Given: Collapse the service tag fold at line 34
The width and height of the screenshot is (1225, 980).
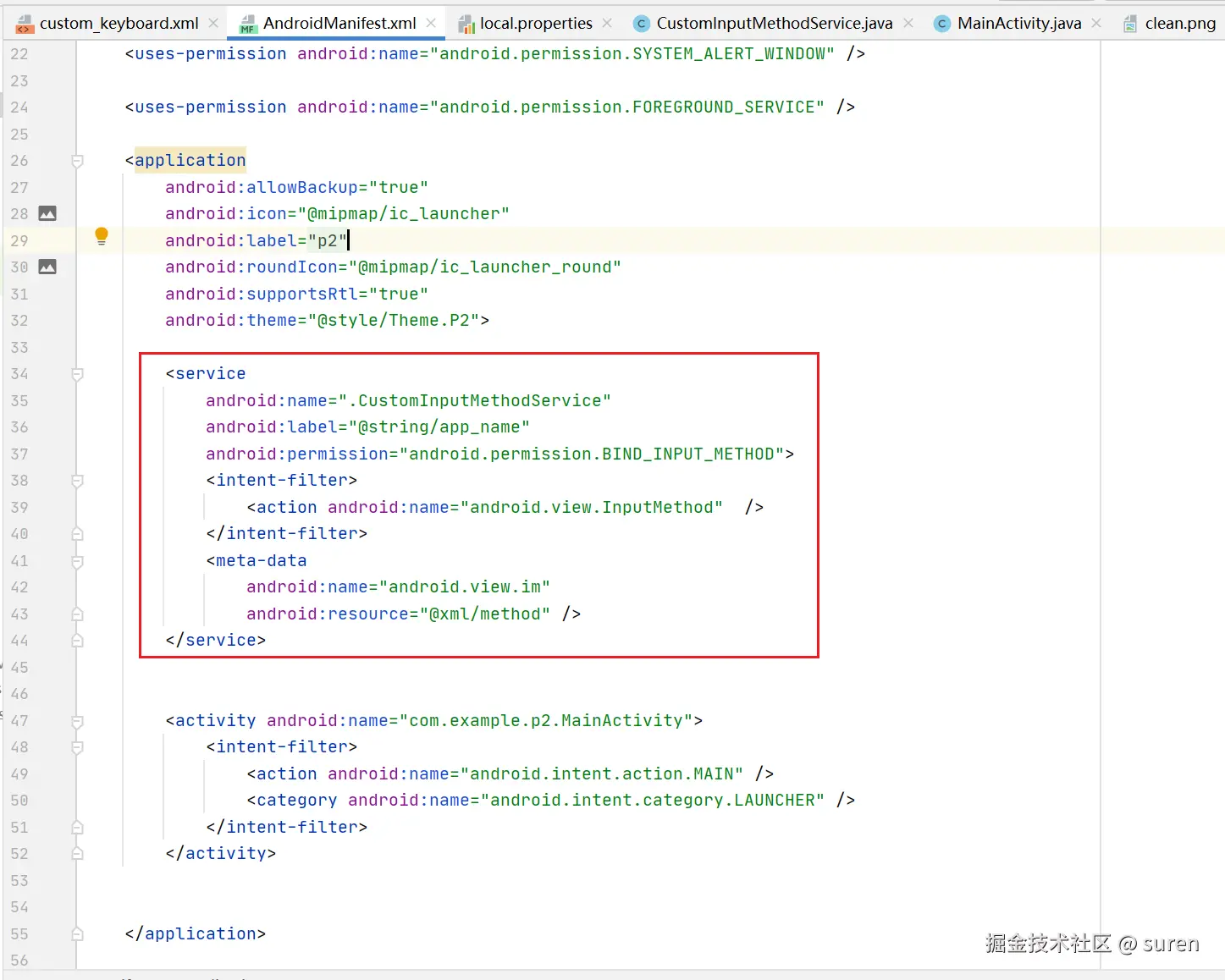Looking at the screenshot, I should pos(77,374).
